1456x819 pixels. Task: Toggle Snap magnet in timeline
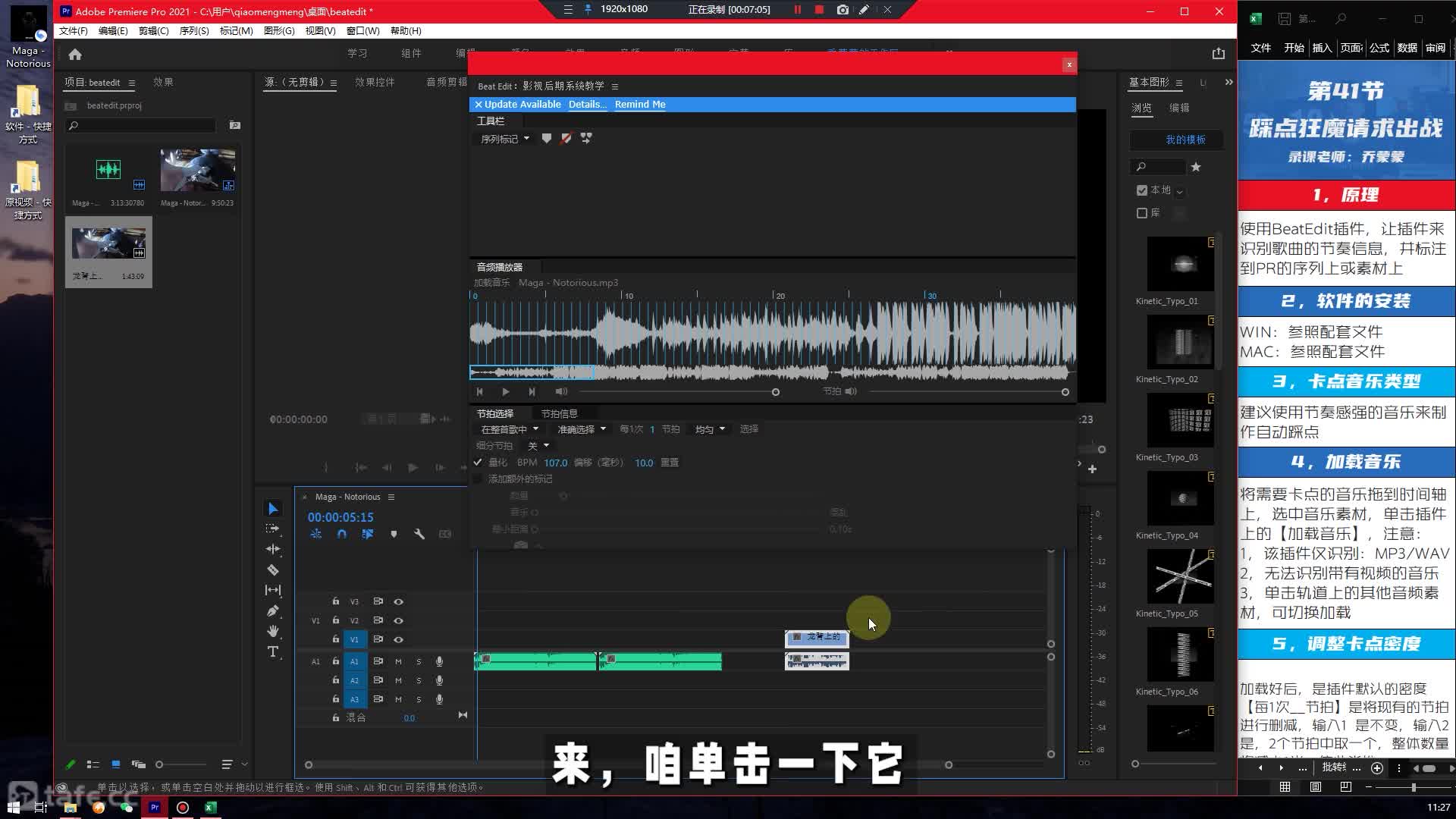pos(342,534)
